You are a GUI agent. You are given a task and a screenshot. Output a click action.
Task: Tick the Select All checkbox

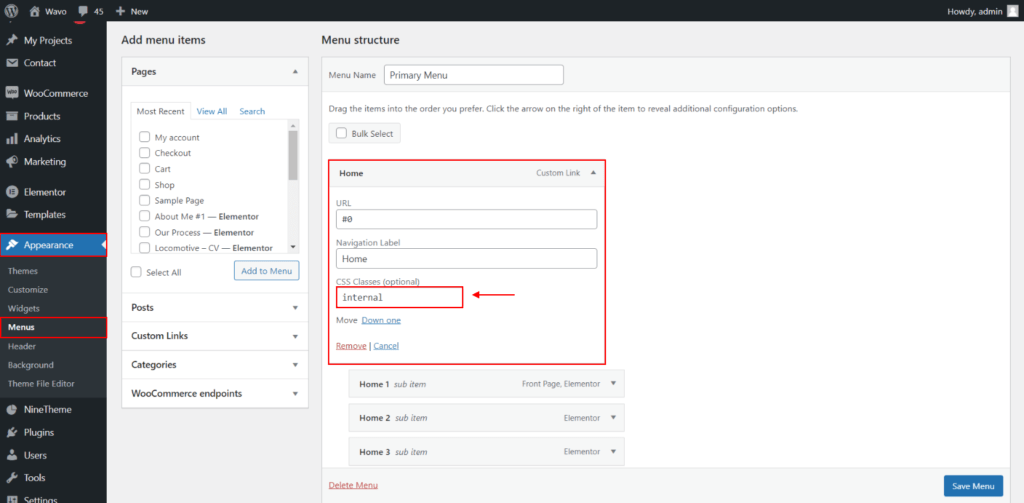click(x=136, y=272)
